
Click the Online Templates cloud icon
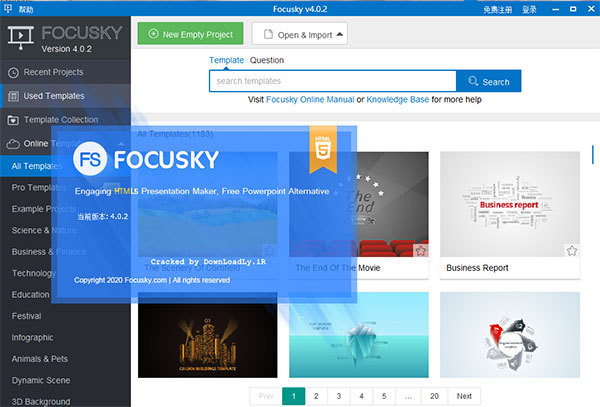[x=13, y=144]
